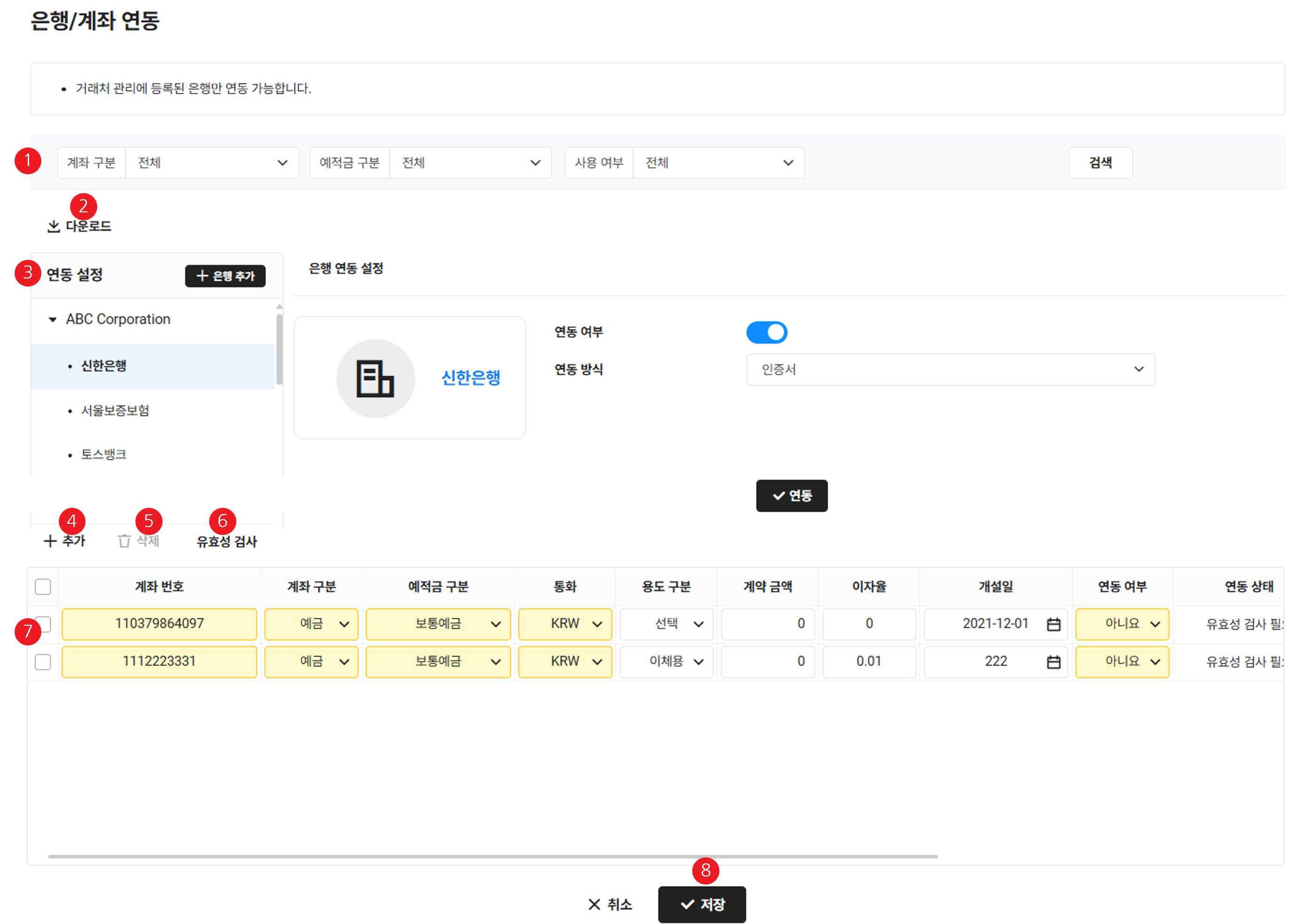Select 토스뱅크 in the bank list
Viewport: 1297px width, 924px height.
click(103, 454)
